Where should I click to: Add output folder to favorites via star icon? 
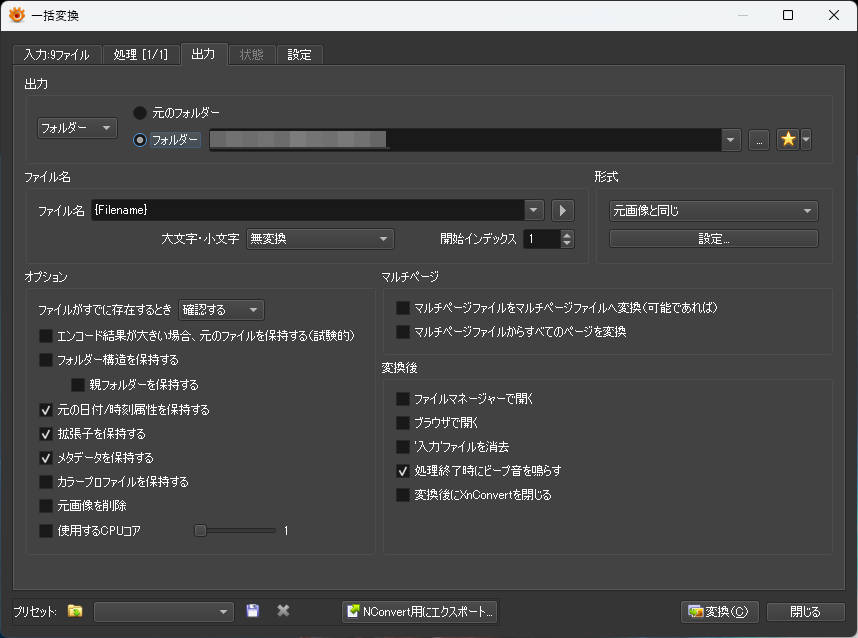[x=789, y=139]
